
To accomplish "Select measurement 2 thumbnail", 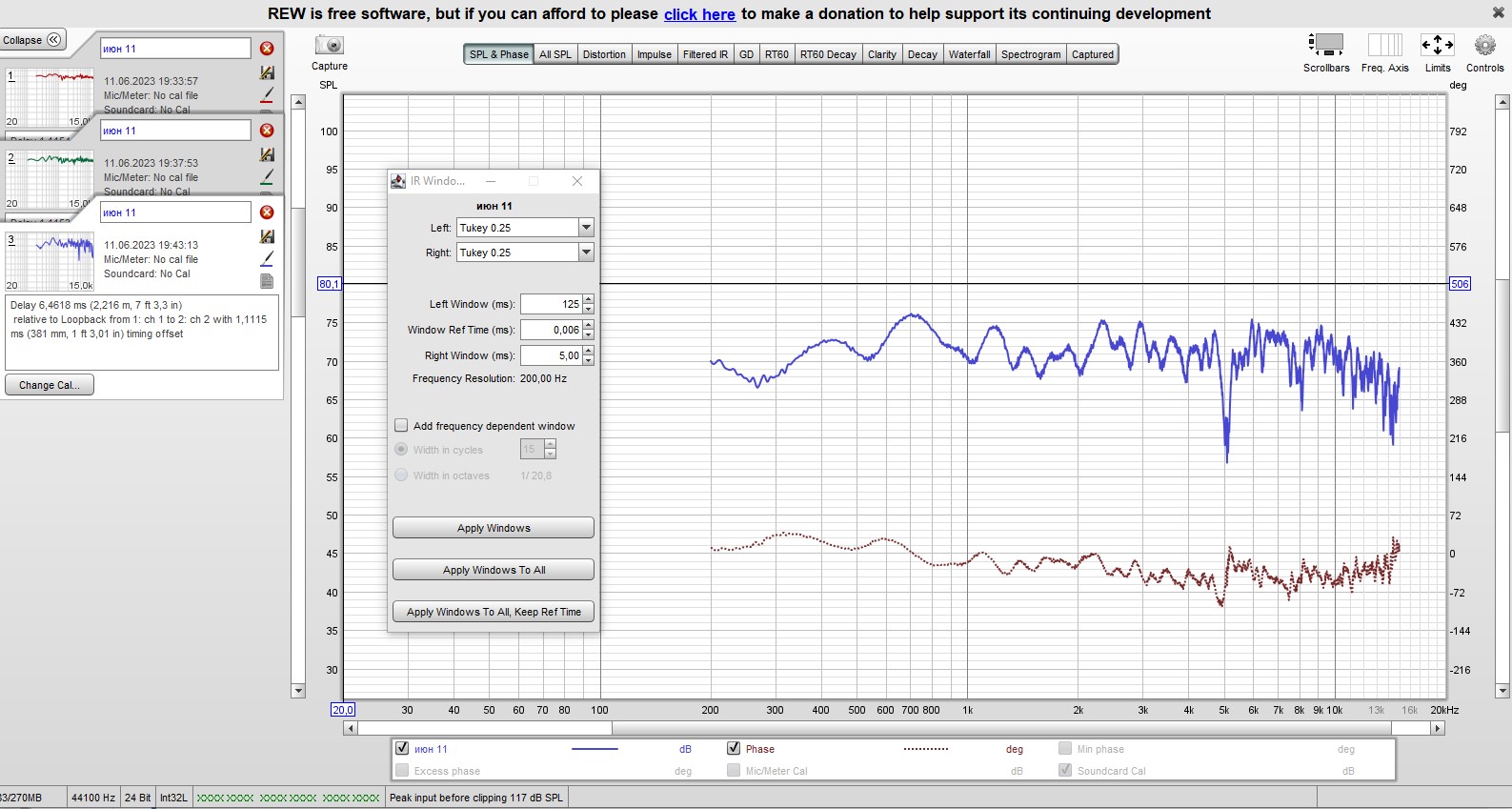I will pyautogui.click(x=50, y=179).
